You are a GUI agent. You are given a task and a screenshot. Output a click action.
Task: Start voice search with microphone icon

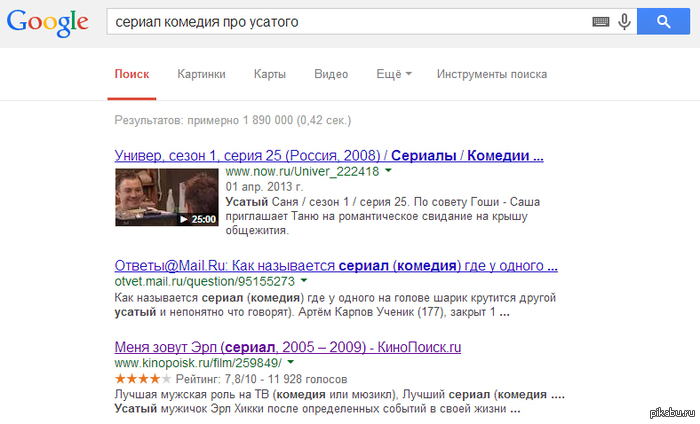(624, 21)
